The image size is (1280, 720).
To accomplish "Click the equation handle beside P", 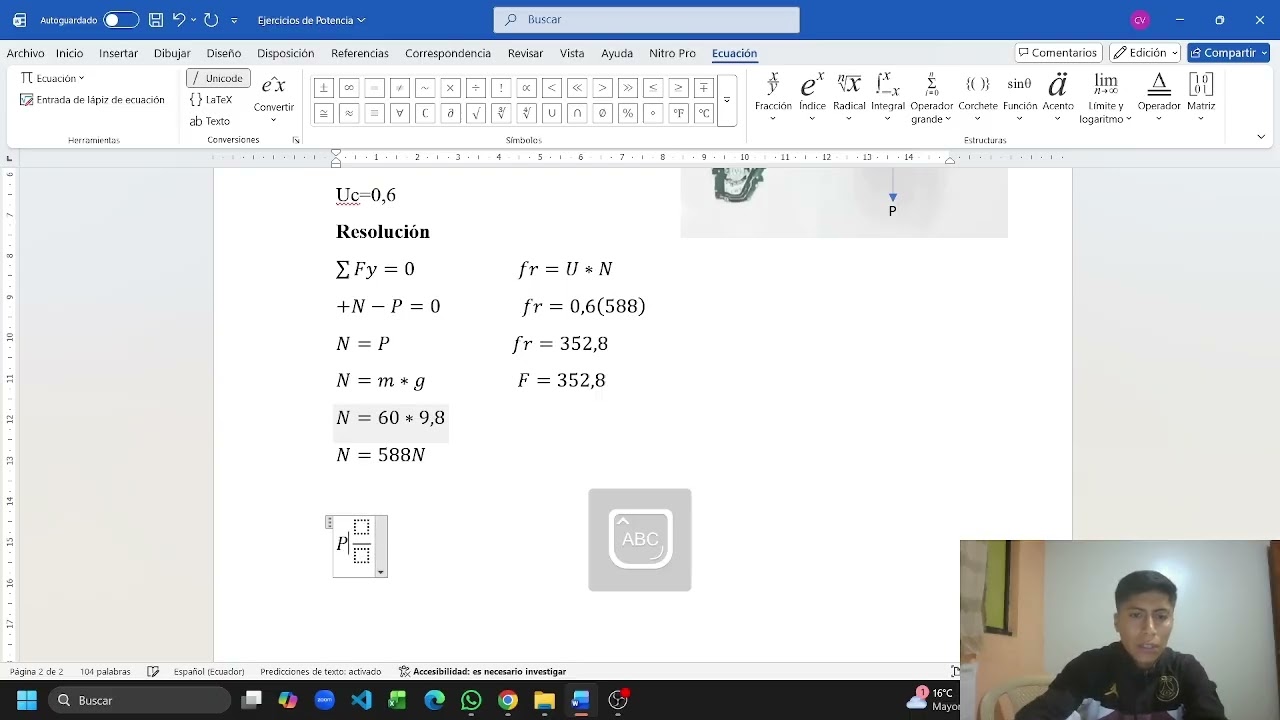I will click(x=329, y=522).
